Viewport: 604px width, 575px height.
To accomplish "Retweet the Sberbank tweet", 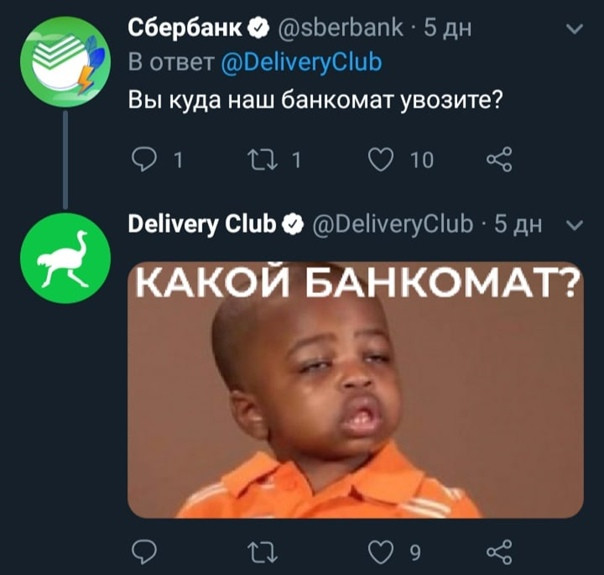I will click(262, 159).
